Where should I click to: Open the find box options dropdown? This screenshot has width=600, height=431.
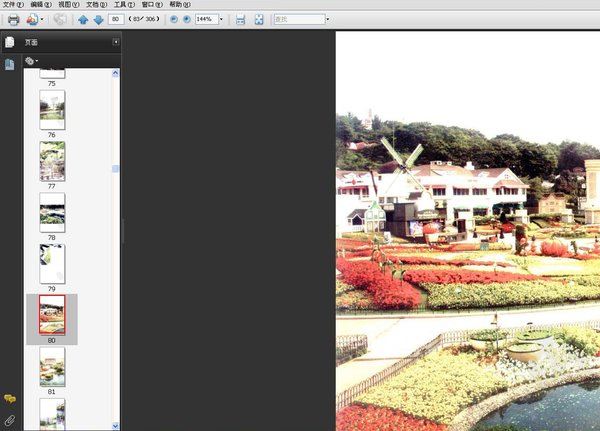click(x=328, y=19)
